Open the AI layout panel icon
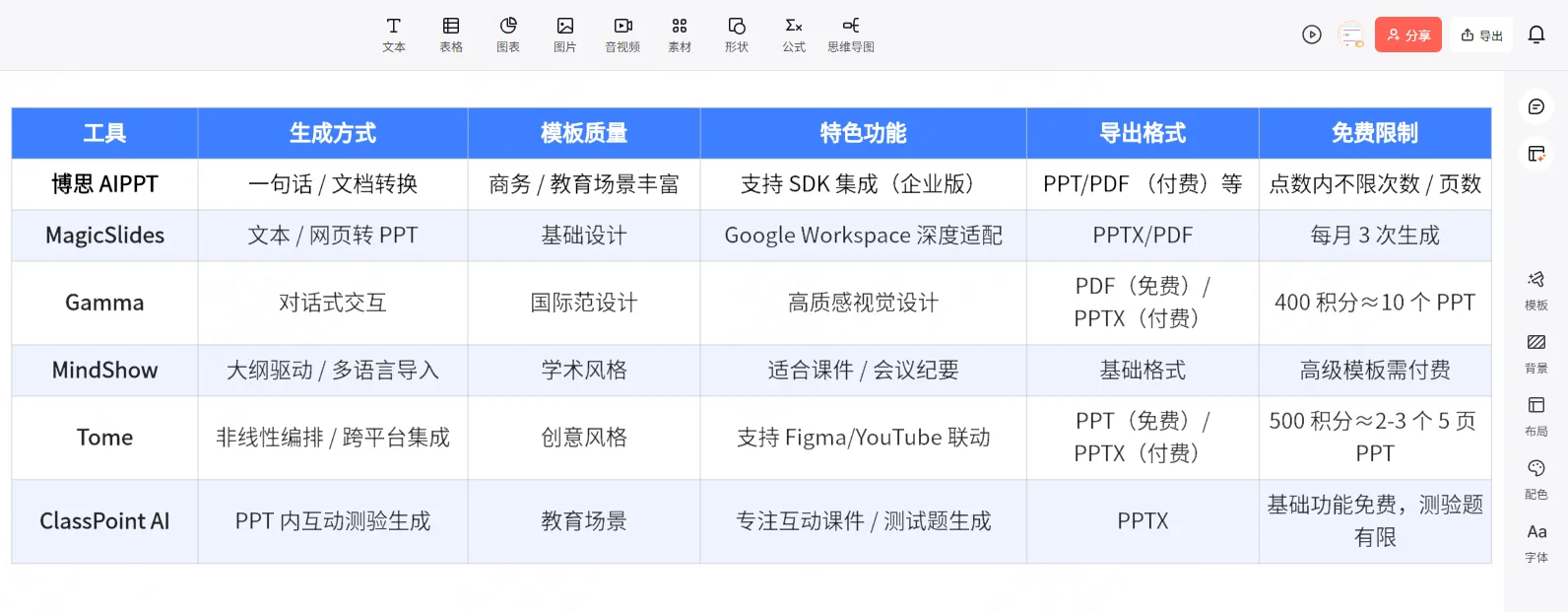1568x612 pixels. pyautogui.click(x=1536, y=154)
